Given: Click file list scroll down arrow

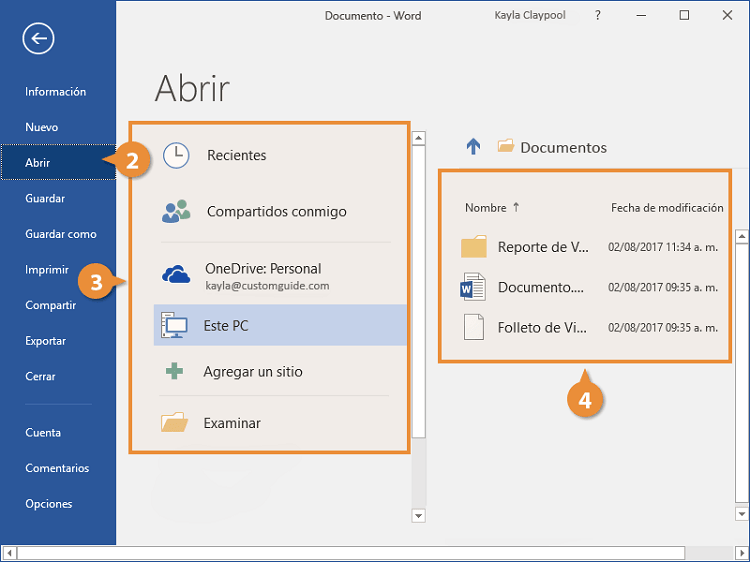Looking at the screenshot, I should (x=742, y=514).
